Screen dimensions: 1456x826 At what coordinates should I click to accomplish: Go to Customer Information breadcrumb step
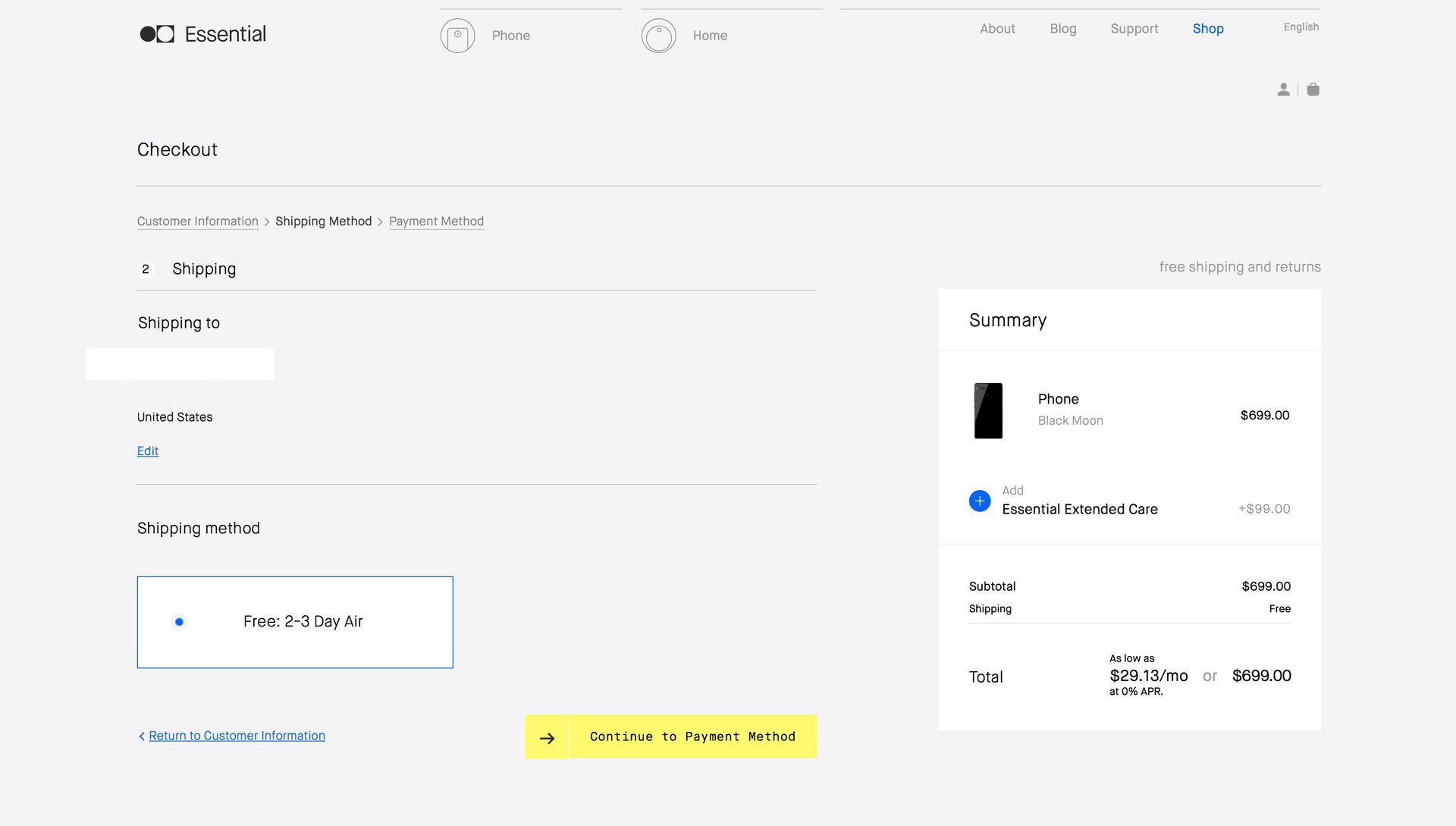coord(198,221)
